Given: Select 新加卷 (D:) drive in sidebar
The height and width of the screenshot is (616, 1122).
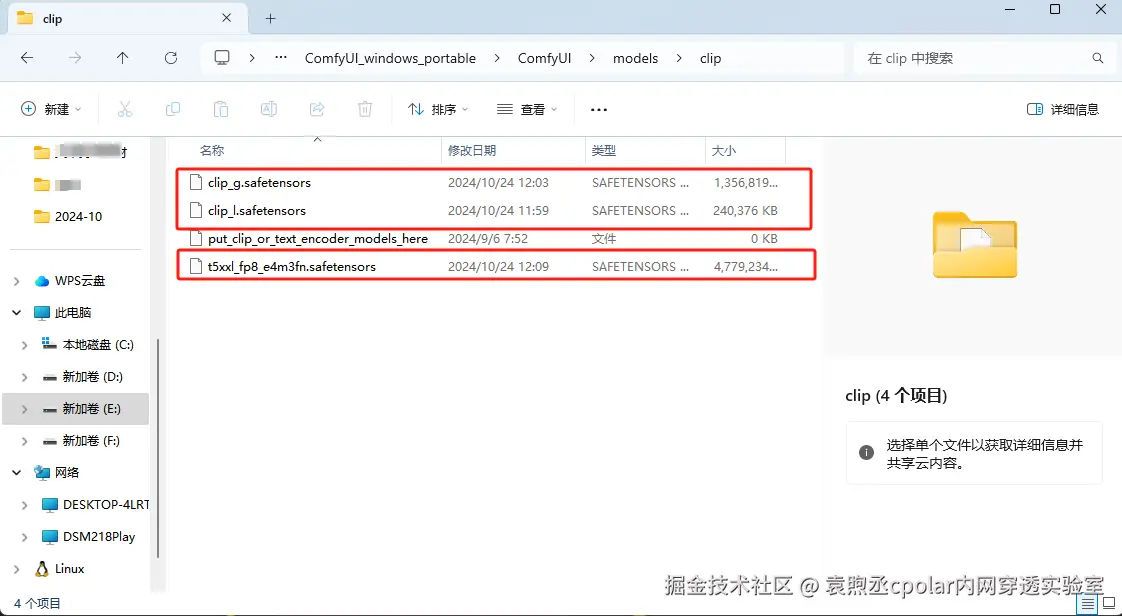Looking at the screenshot, I should coord(92,377).
